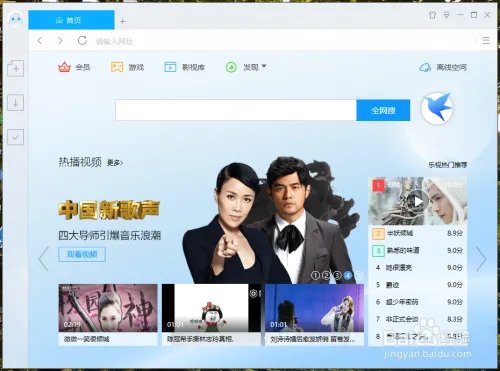Switch to banner slide 2 indicator
This screenshot has height=371, width=500.
[326, 275]
